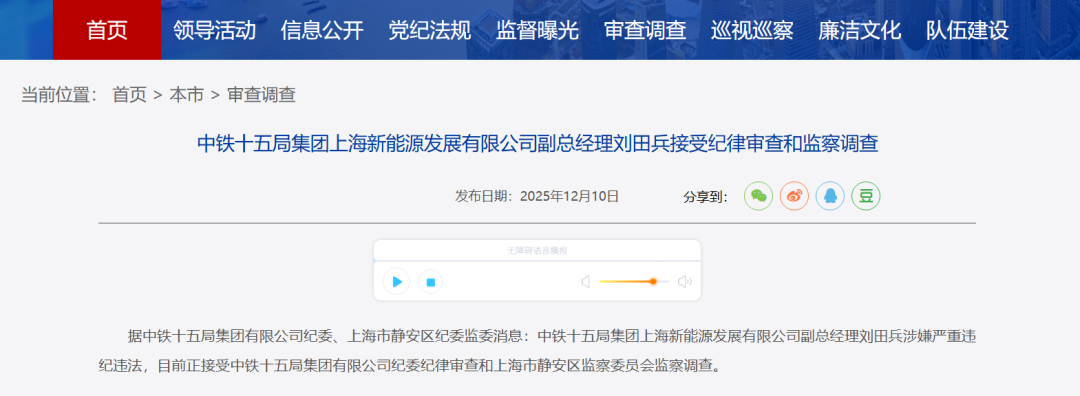Open the 信息公开 menu item
The height and width of the screenshot is (396, 1080).
pos(322,30)
